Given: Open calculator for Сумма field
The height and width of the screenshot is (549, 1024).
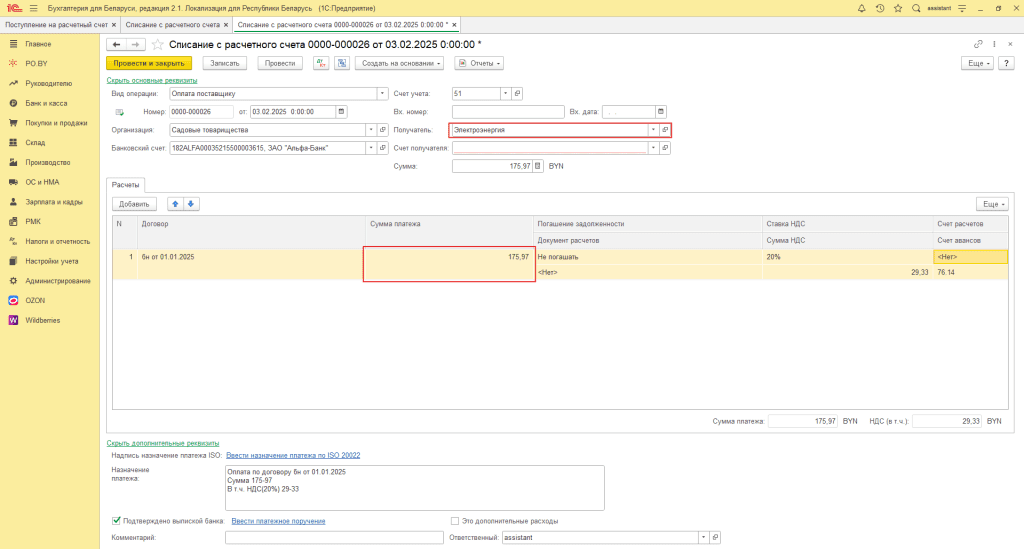Looking at the screenshot, I should click(x=537, y=166).
